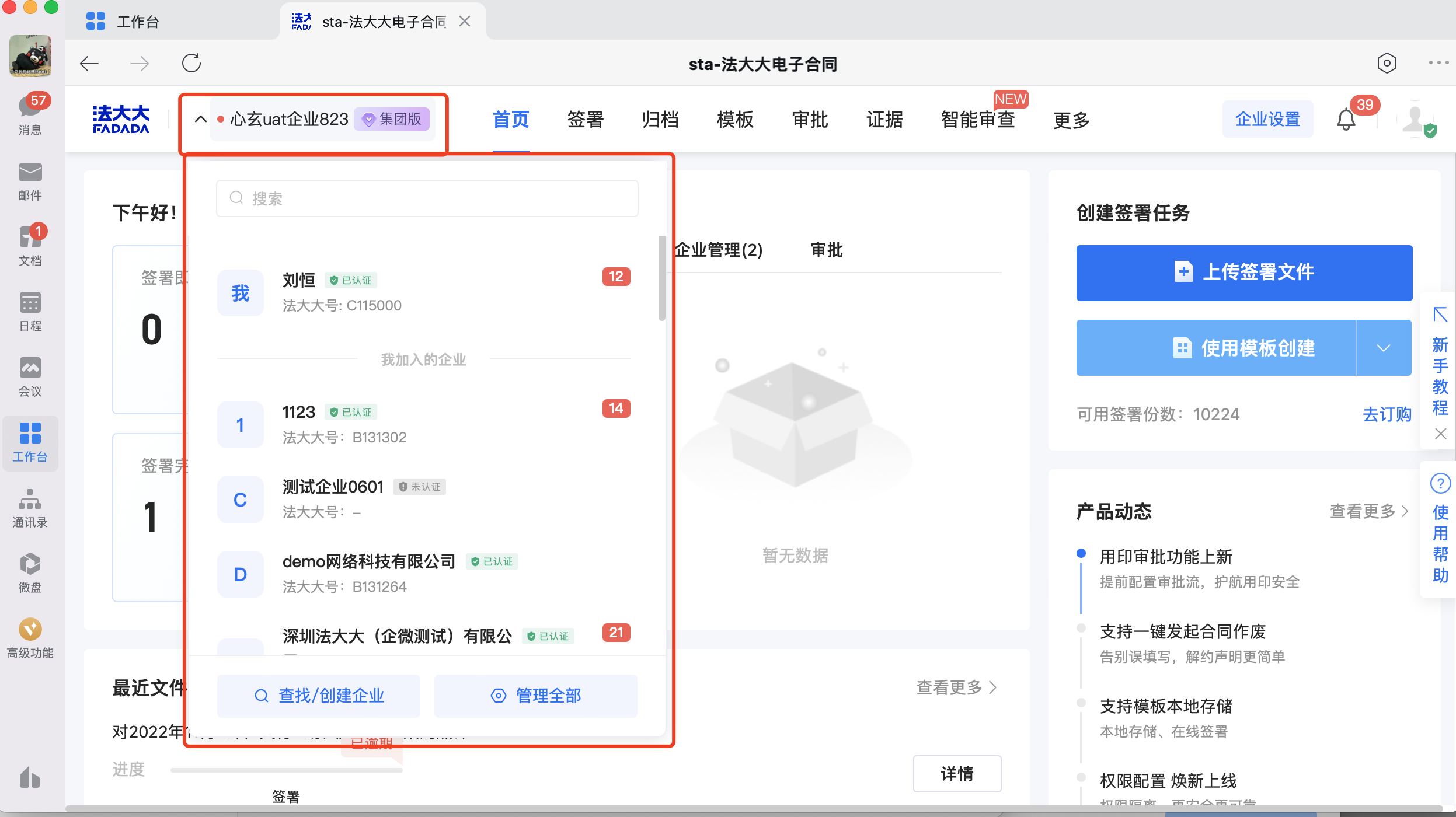This screenshot has height=817, width=1456.
Task: Click the 查找/创建企业 button
Action: tap(319, 696)
